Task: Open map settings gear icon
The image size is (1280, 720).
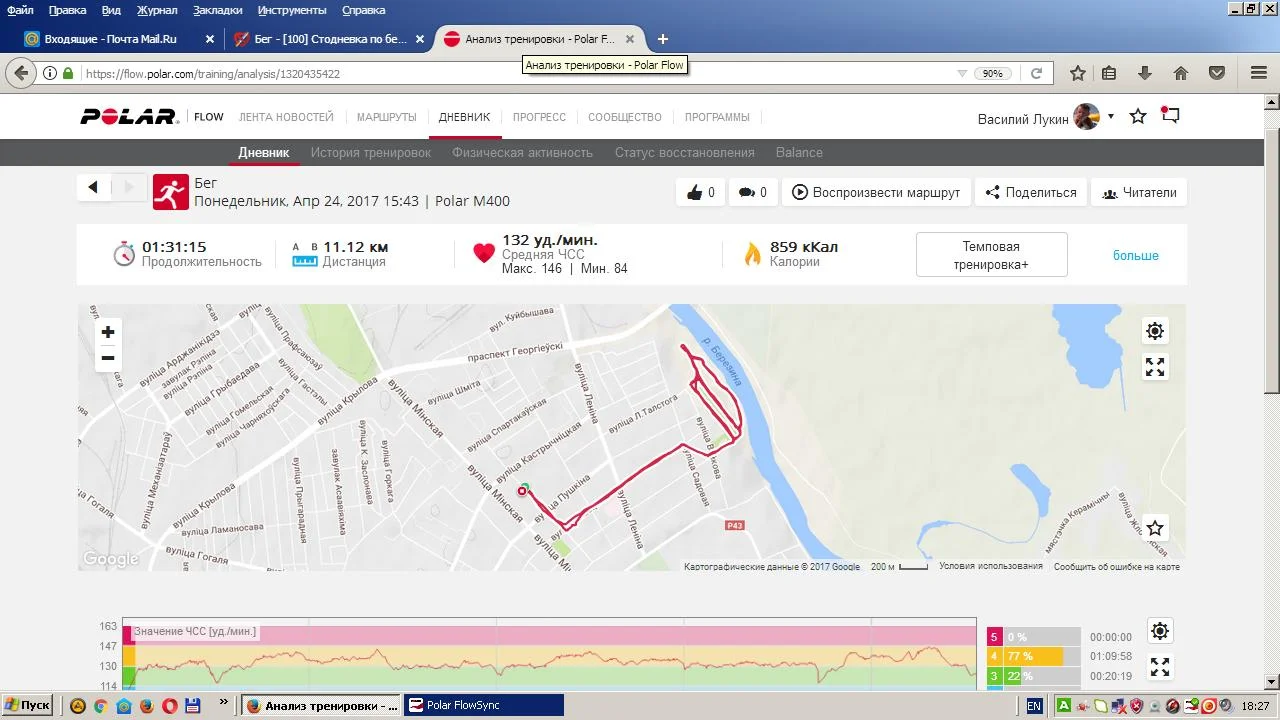Action: (x=1155, y=331)
